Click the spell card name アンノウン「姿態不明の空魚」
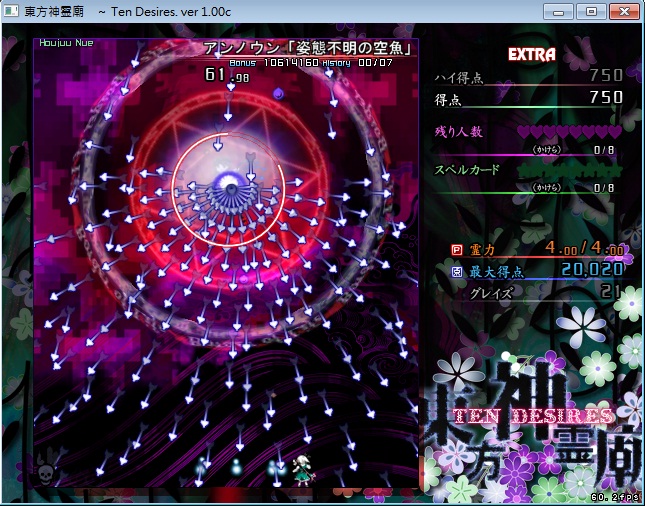 pos(308,48)
